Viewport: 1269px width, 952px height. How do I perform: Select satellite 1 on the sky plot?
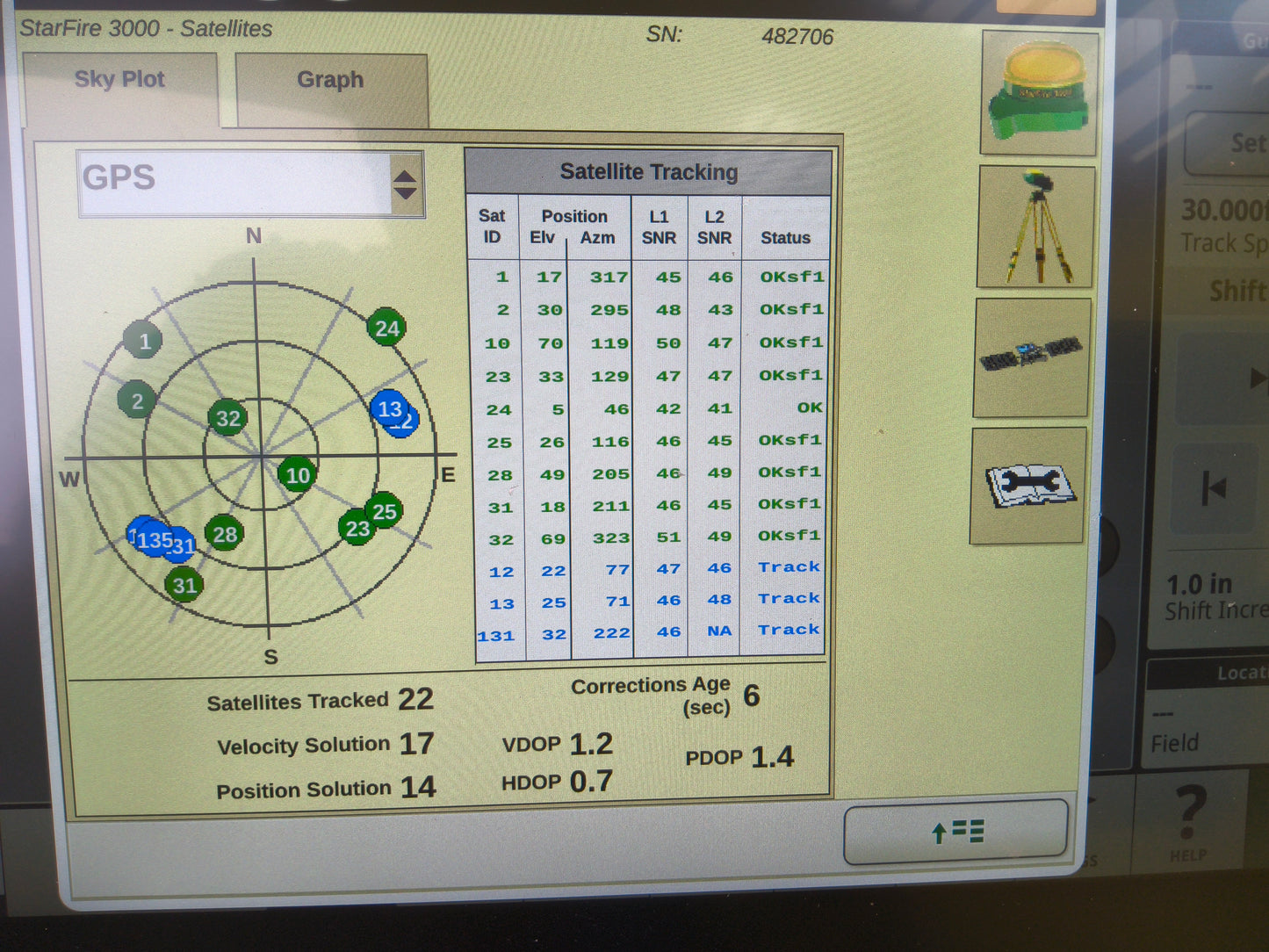pyautogui.click(x=144, y=341)
